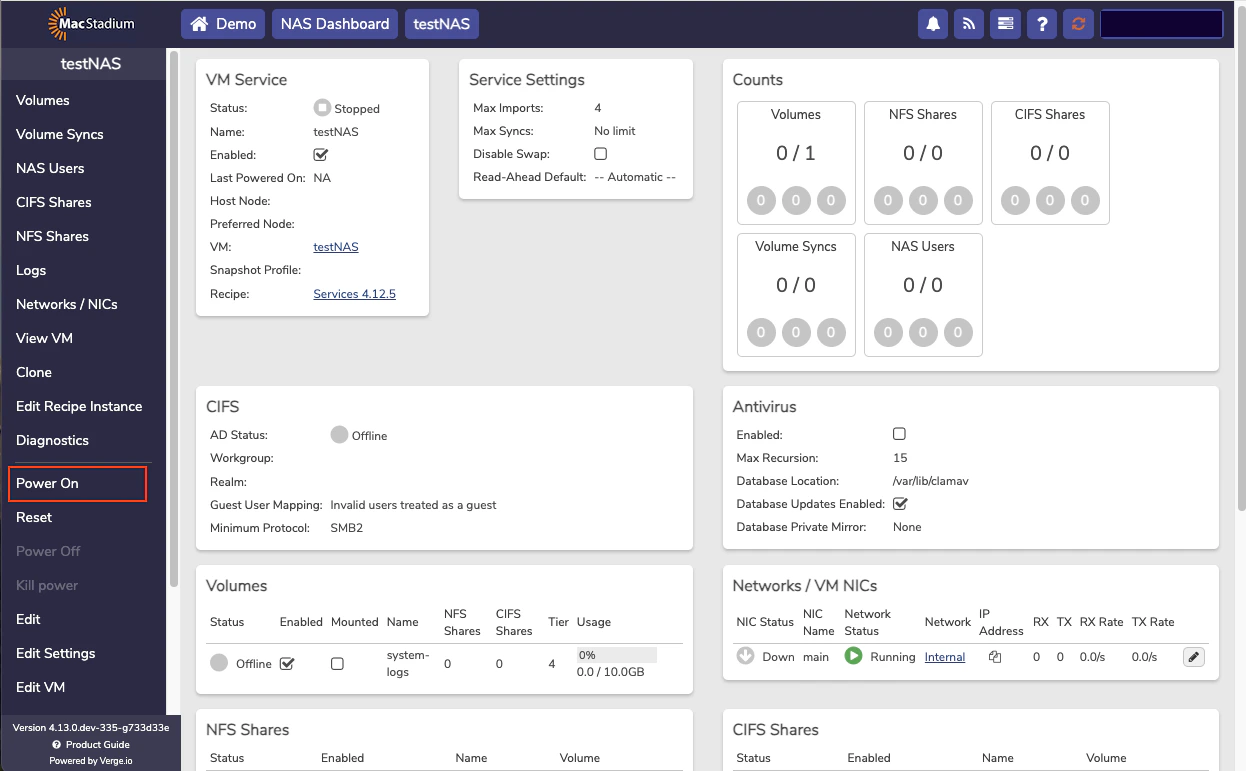The image size is (1246, 771).
Task: Toggle system-logs volume Mounted checkbox
Action: [x=337, y=664]
